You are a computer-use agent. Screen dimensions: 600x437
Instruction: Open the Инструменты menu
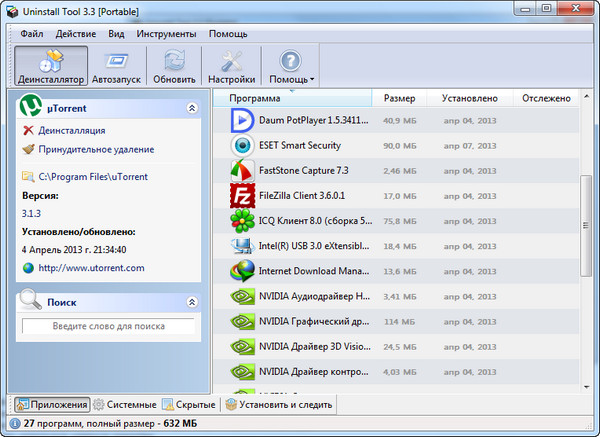[166, 34]
